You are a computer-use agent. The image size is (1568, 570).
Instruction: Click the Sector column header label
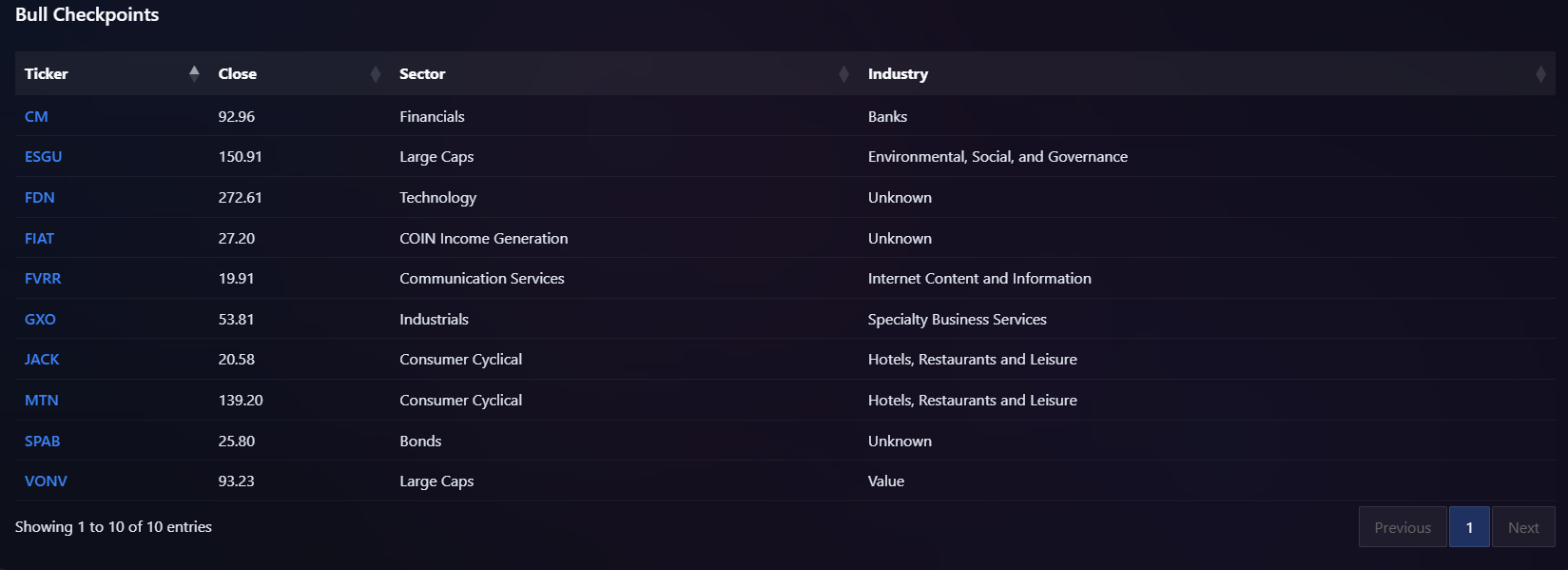422,74
